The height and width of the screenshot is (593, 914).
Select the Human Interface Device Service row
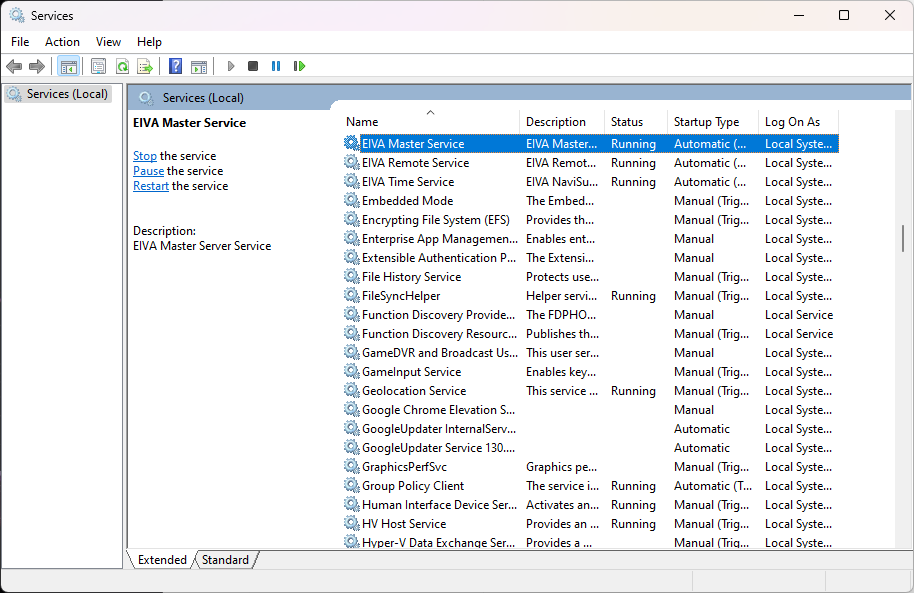coord(590,505)
